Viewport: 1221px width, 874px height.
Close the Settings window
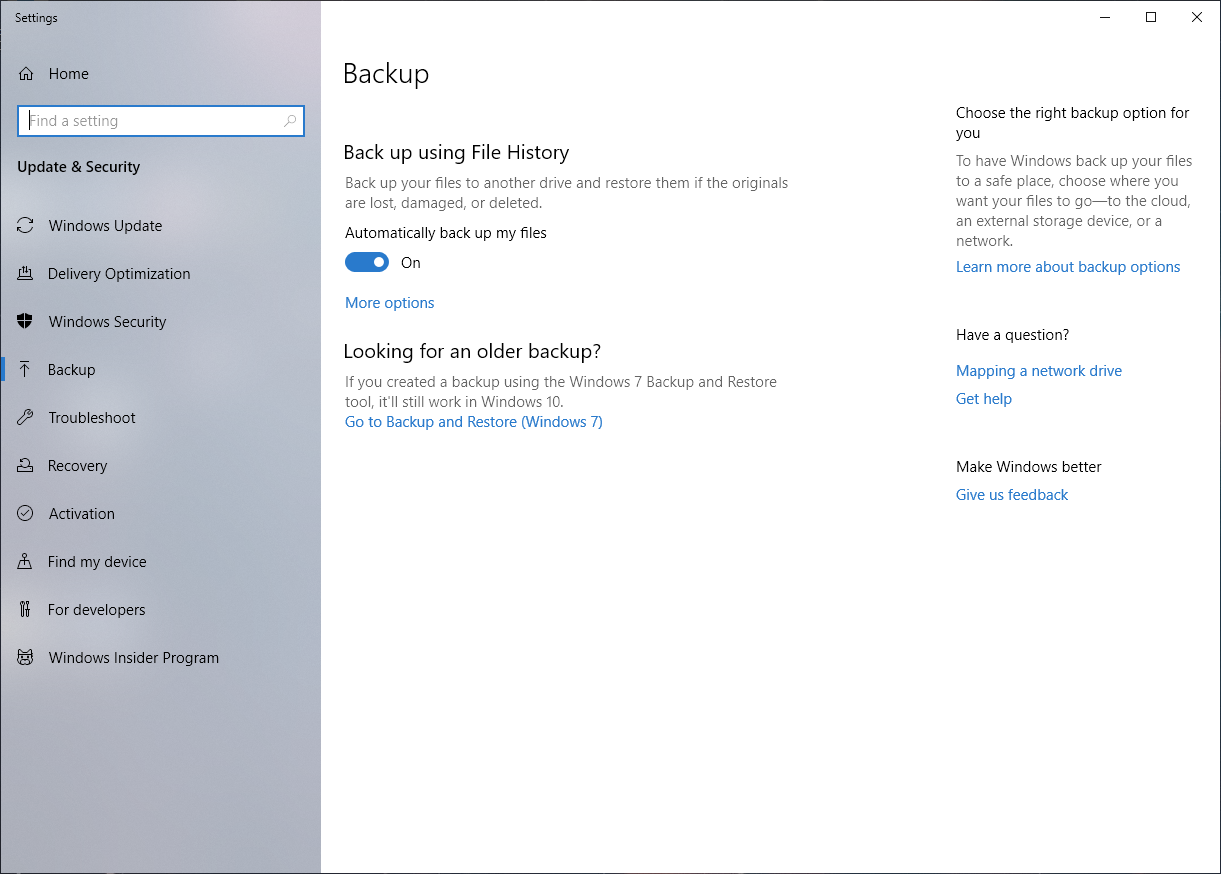pyautogui.click(x=1197, y=17)
